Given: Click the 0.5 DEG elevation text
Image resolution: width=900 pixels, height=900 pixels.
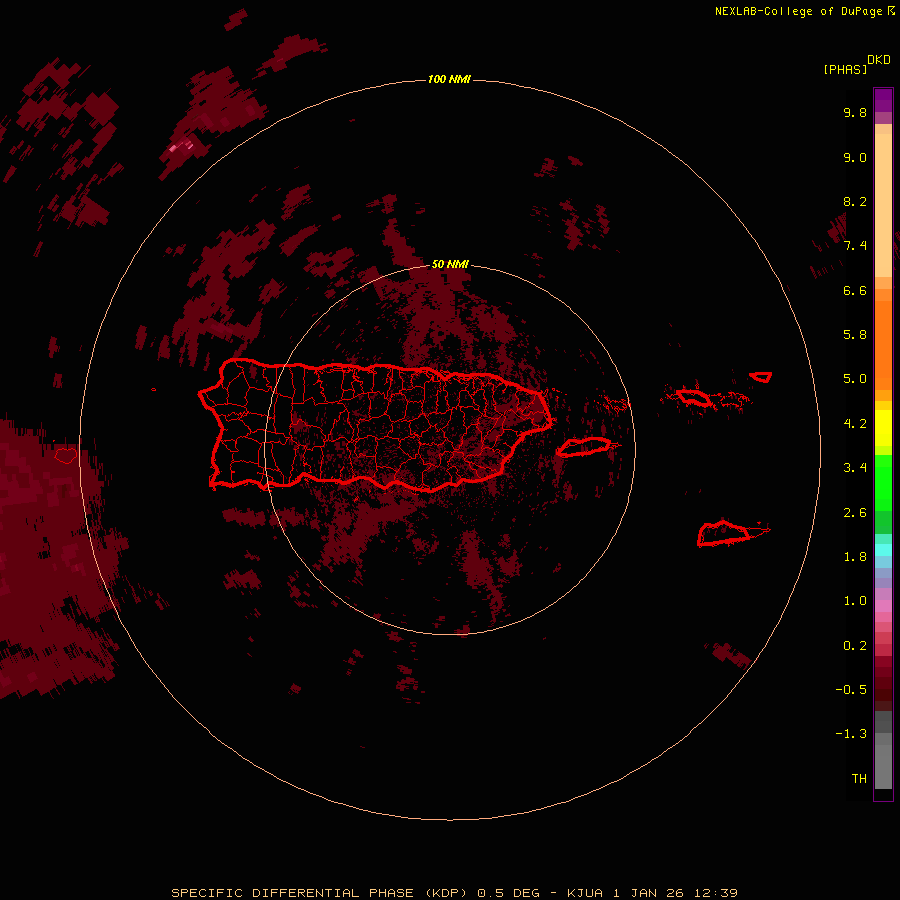Looking at the screenshot, I should (509, 893).
